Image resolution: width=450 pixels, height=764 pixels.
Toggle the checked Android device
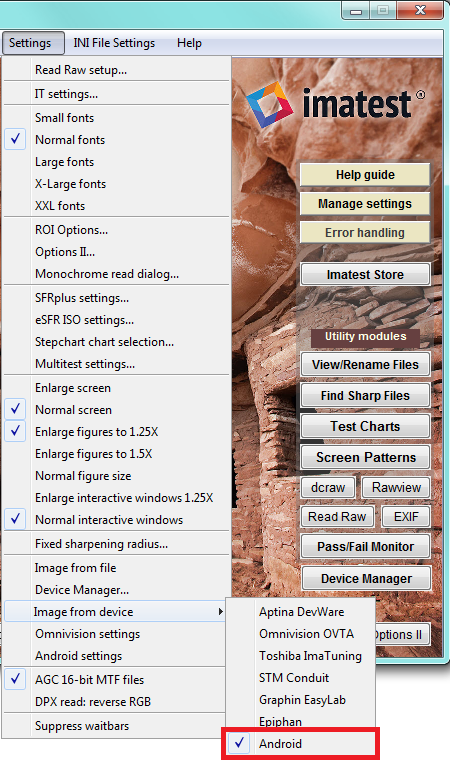[x=301, y=743]
